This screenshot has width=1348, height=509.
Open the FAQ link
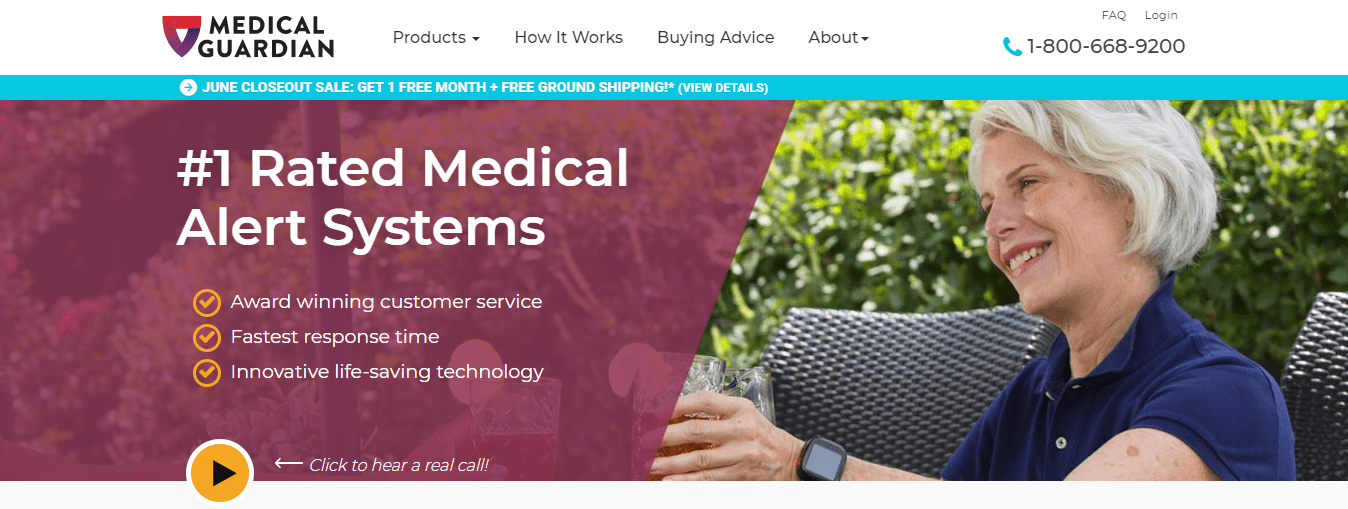point(1114,15)
